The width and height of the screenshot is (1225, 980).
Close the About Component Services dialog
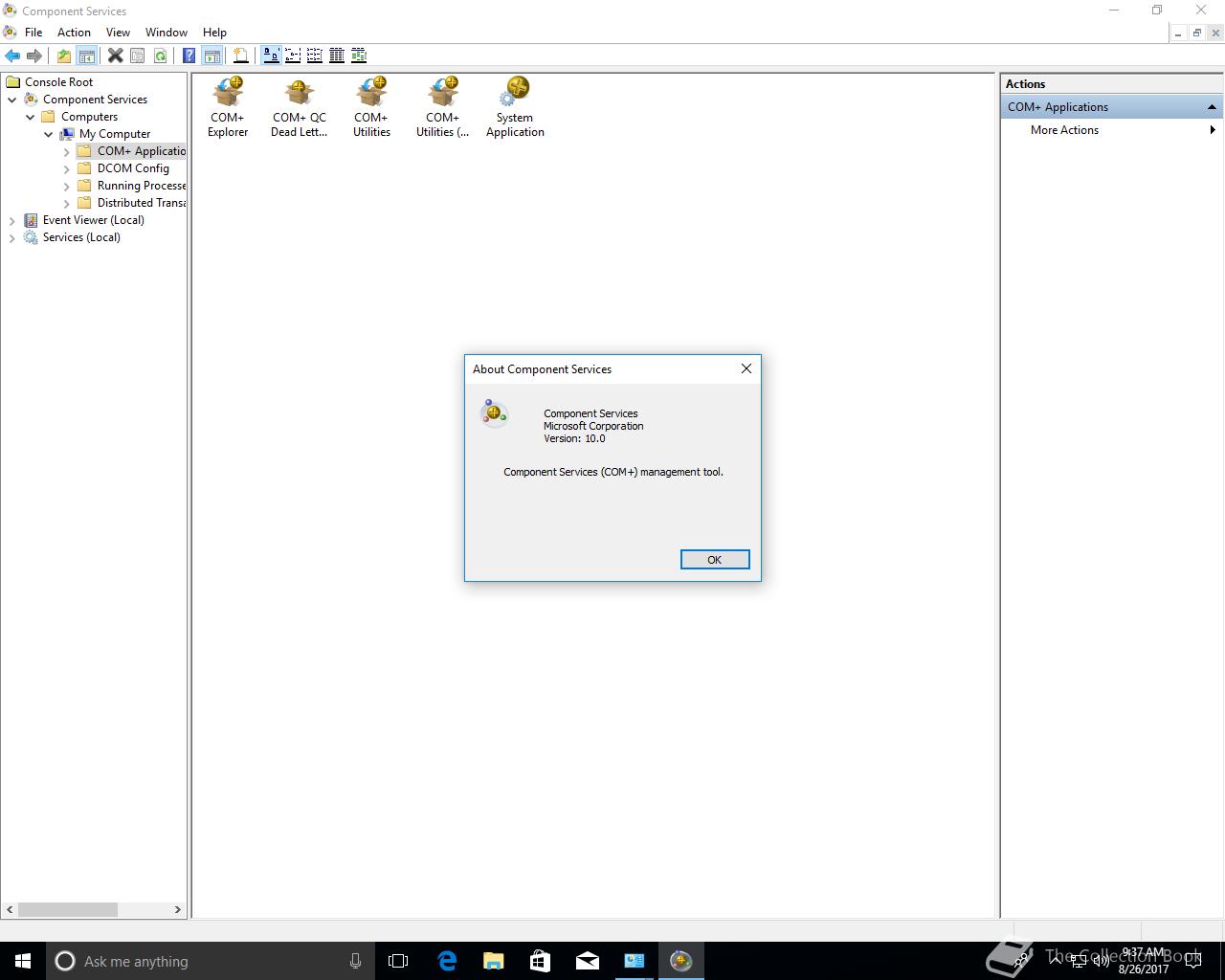pyautogui.click(x=746, y=368)
